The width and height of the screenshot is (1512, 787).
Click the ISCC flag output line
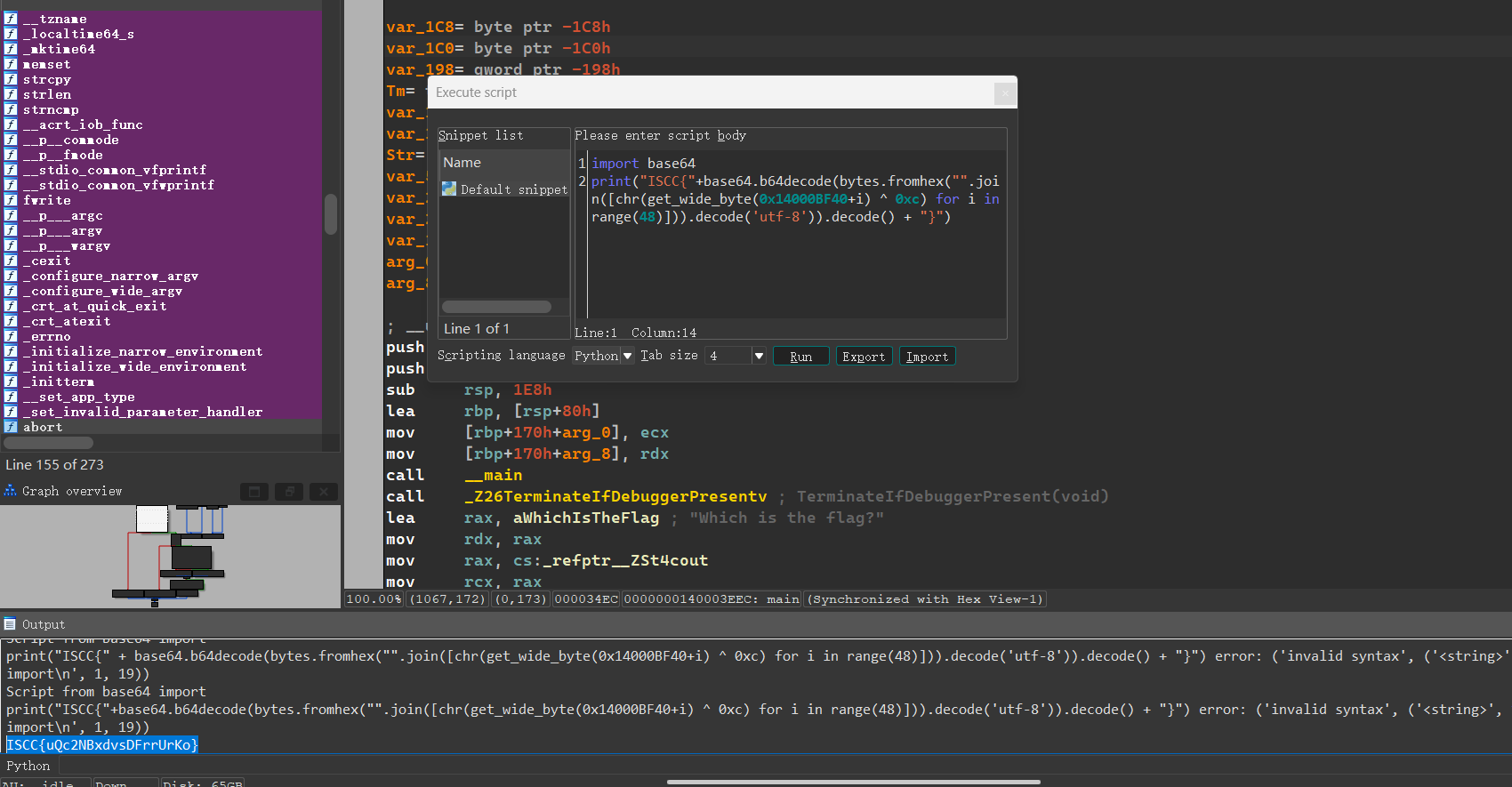pos(102,745)
